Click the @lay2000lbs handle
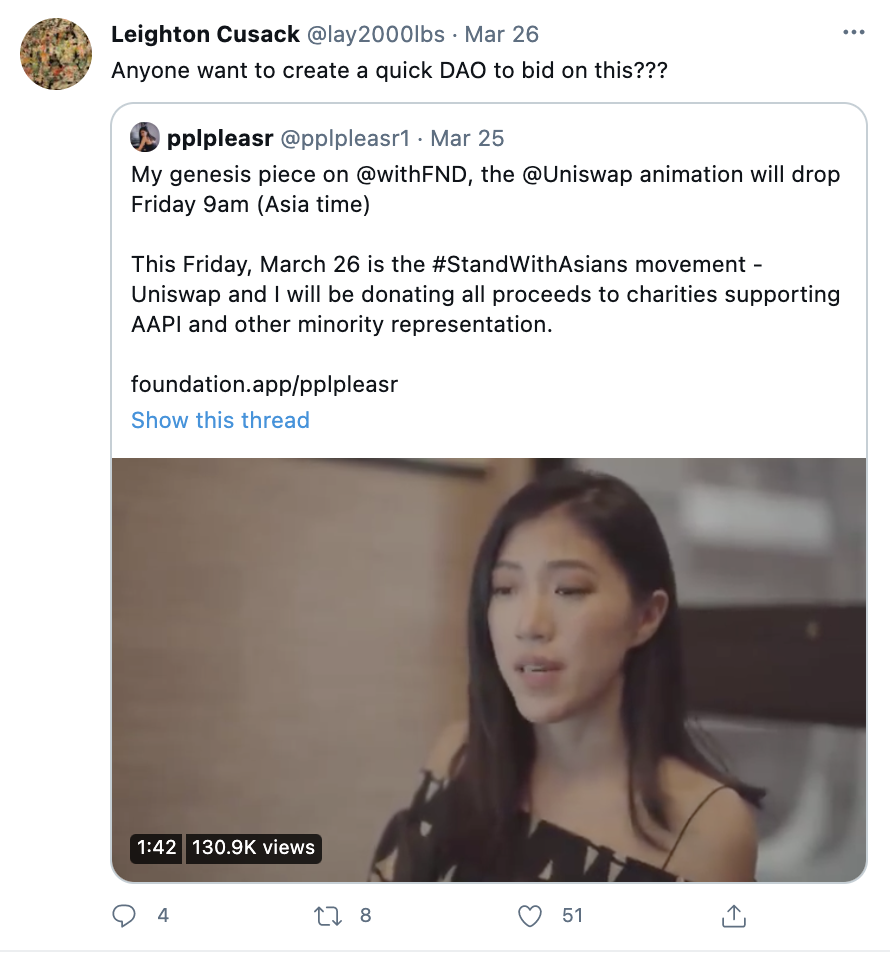Screen dimensions: 890x960 (x=375, y=34)
